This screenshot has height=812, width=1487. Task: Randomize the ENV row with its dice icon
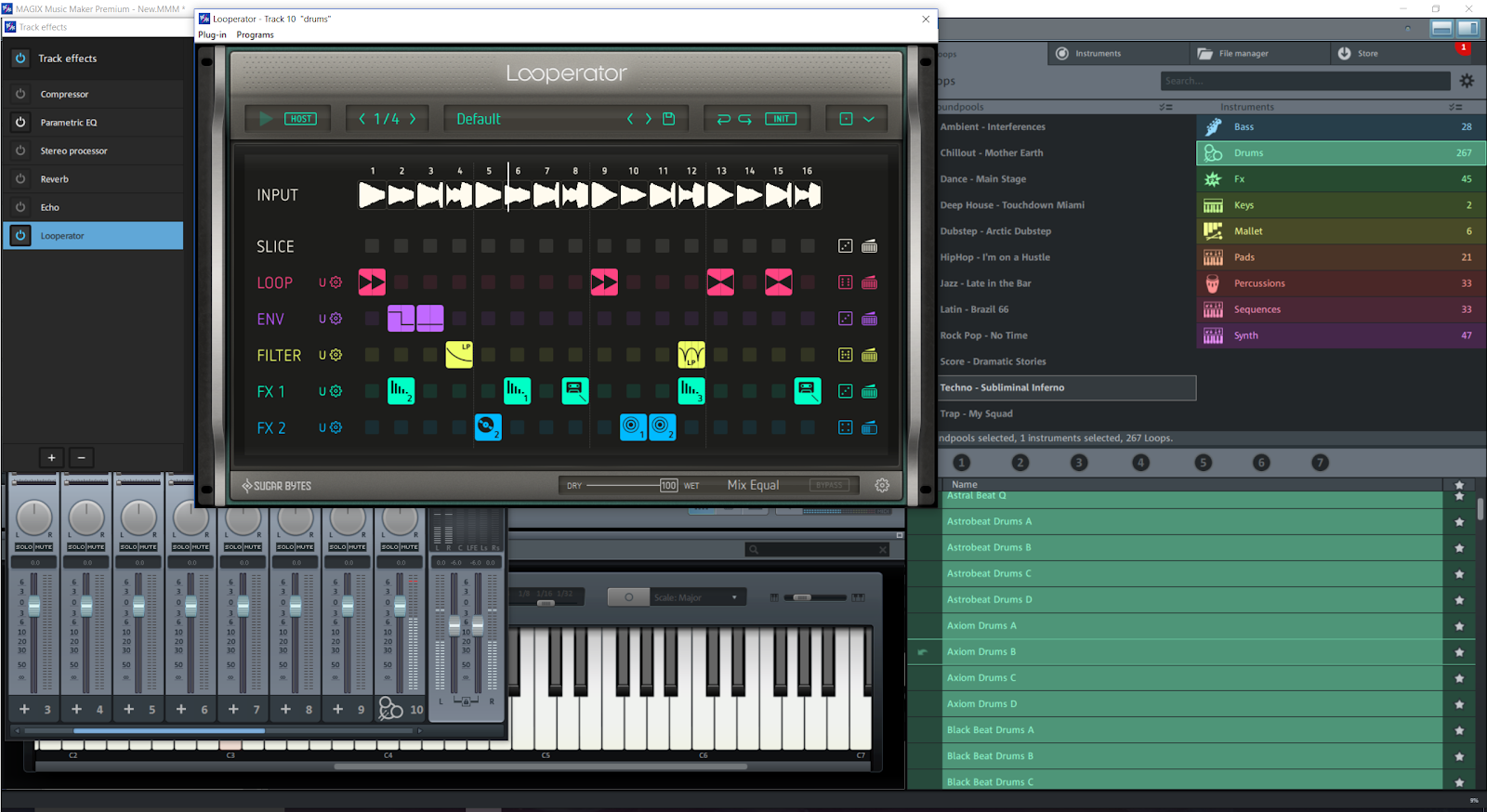[x=845, y=319]
